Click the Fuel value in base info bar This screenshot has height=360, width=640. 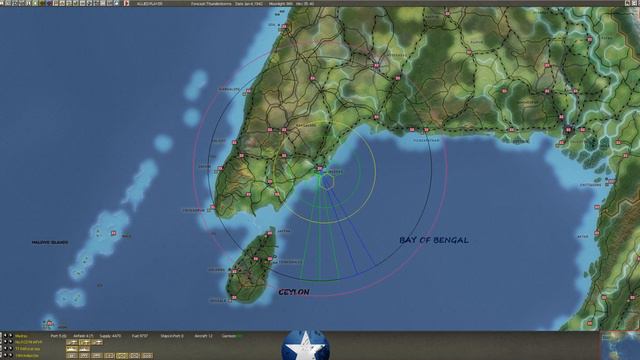tap(140, 336)
